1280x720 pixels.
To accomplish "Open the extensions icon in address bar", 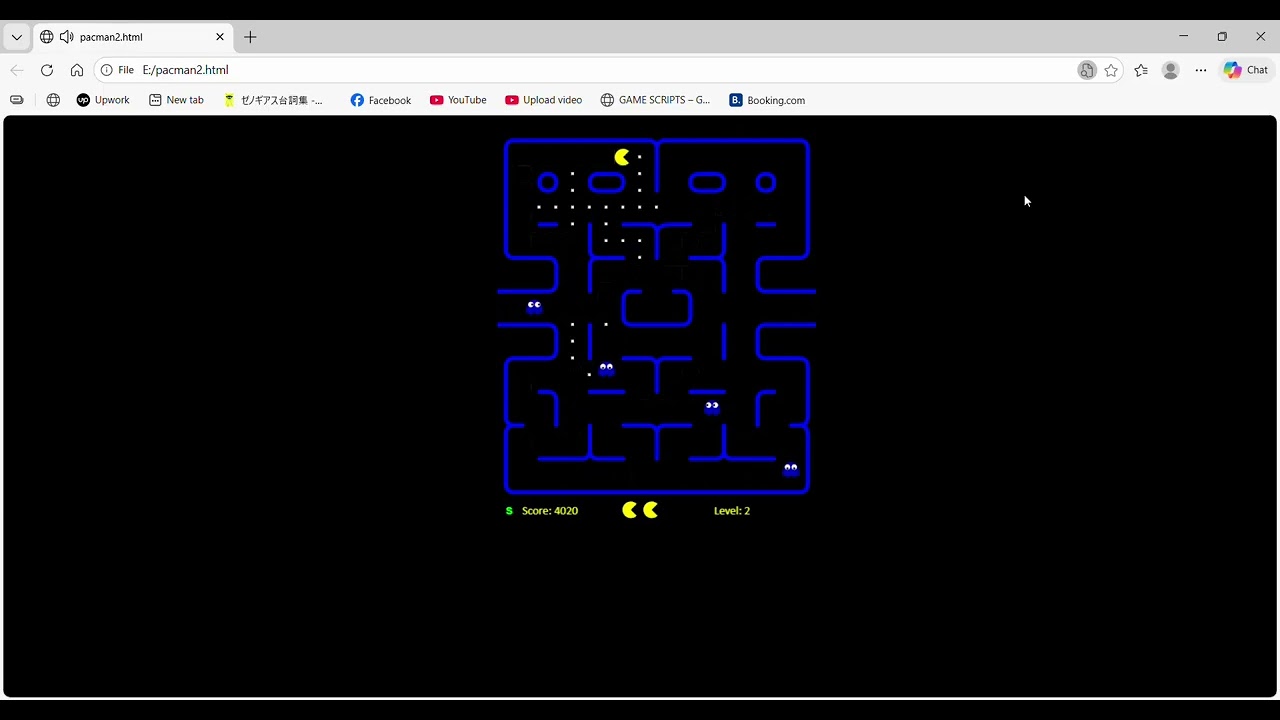I will click(1087, 70).
